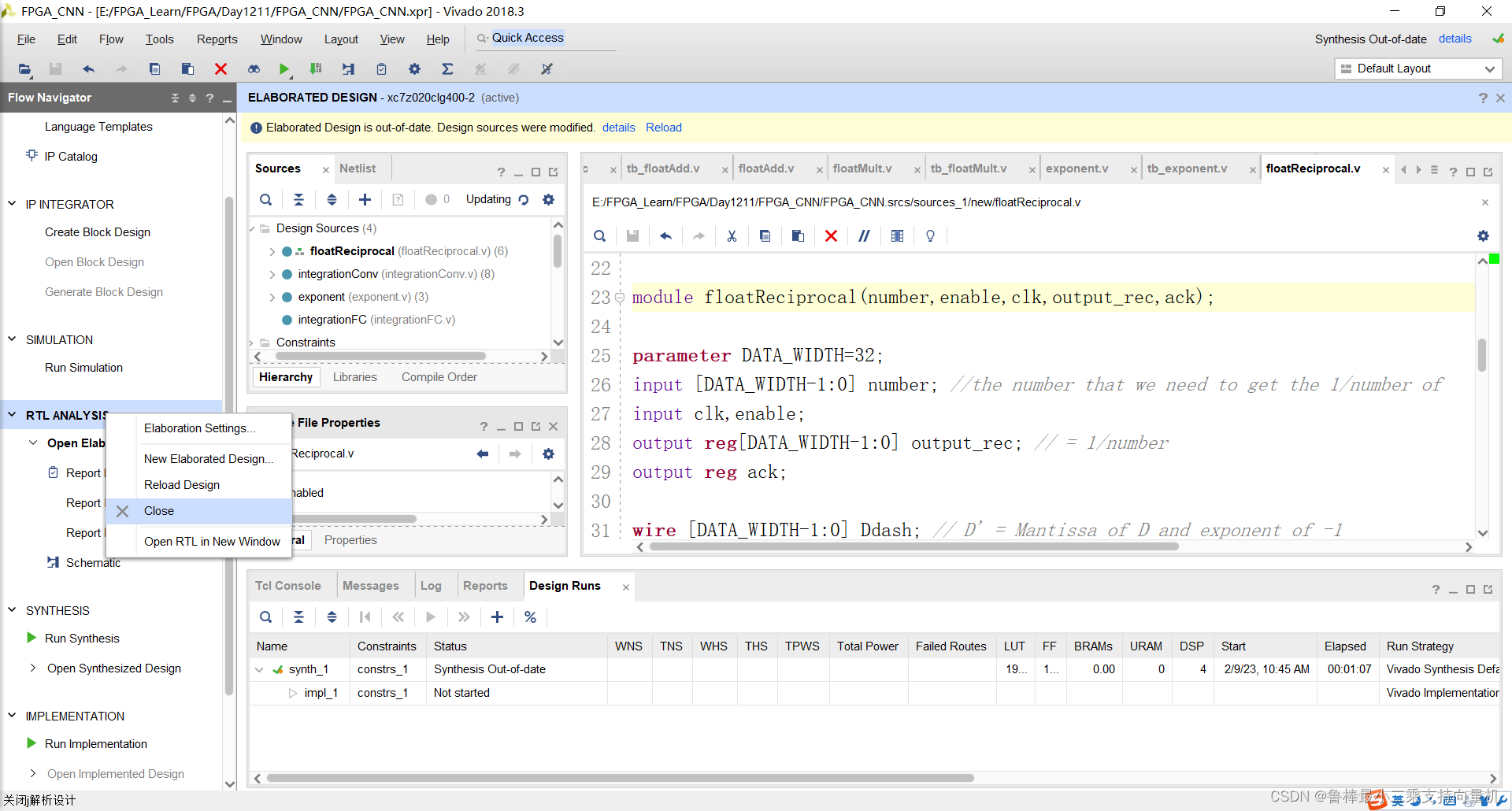The height and width of the screenshot is (811, 1512).
Task: Open Source File Properties settings gear
Action: coord(548,454)
